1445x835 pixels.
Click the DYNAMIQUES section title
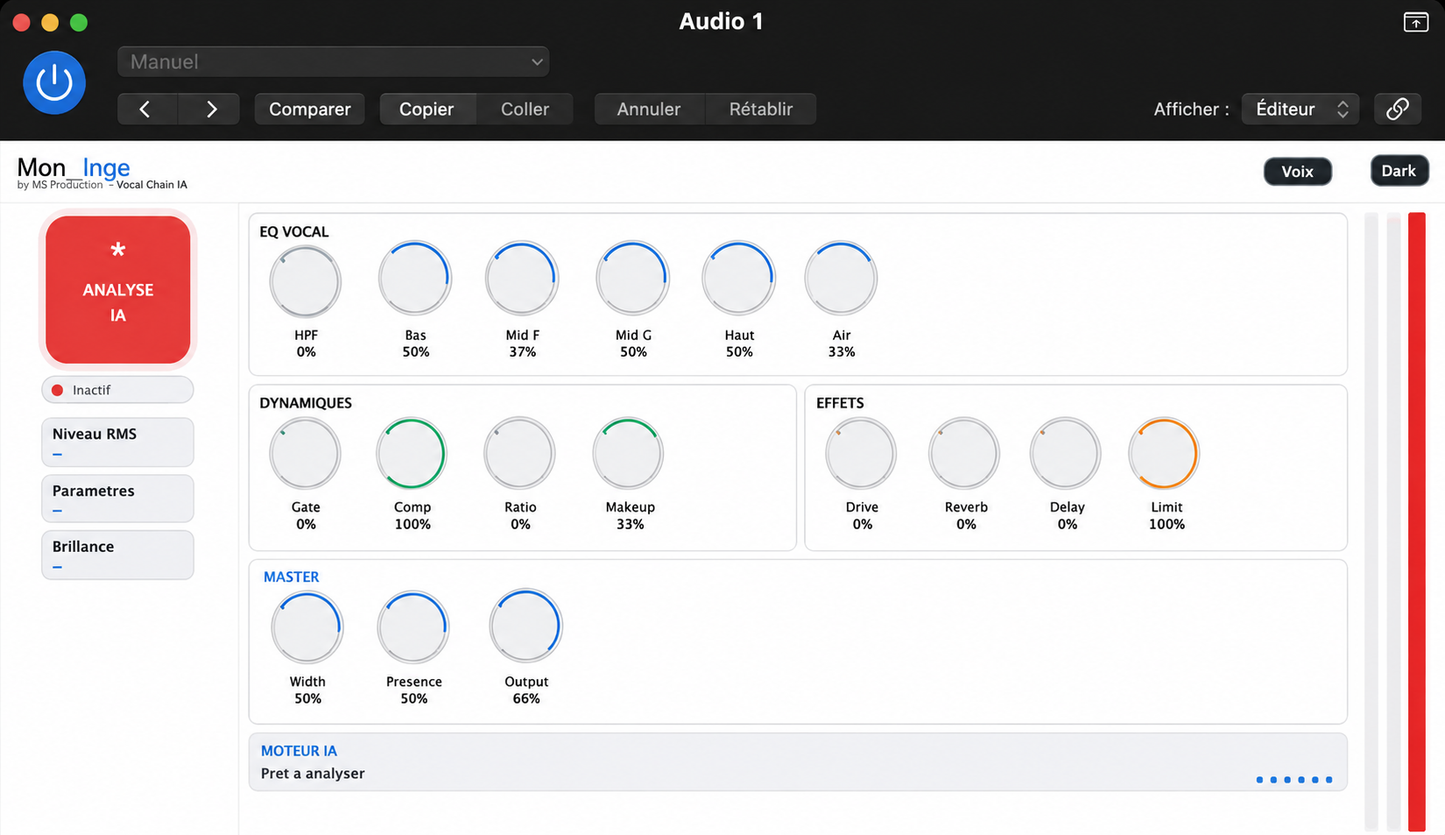point(306,403)
